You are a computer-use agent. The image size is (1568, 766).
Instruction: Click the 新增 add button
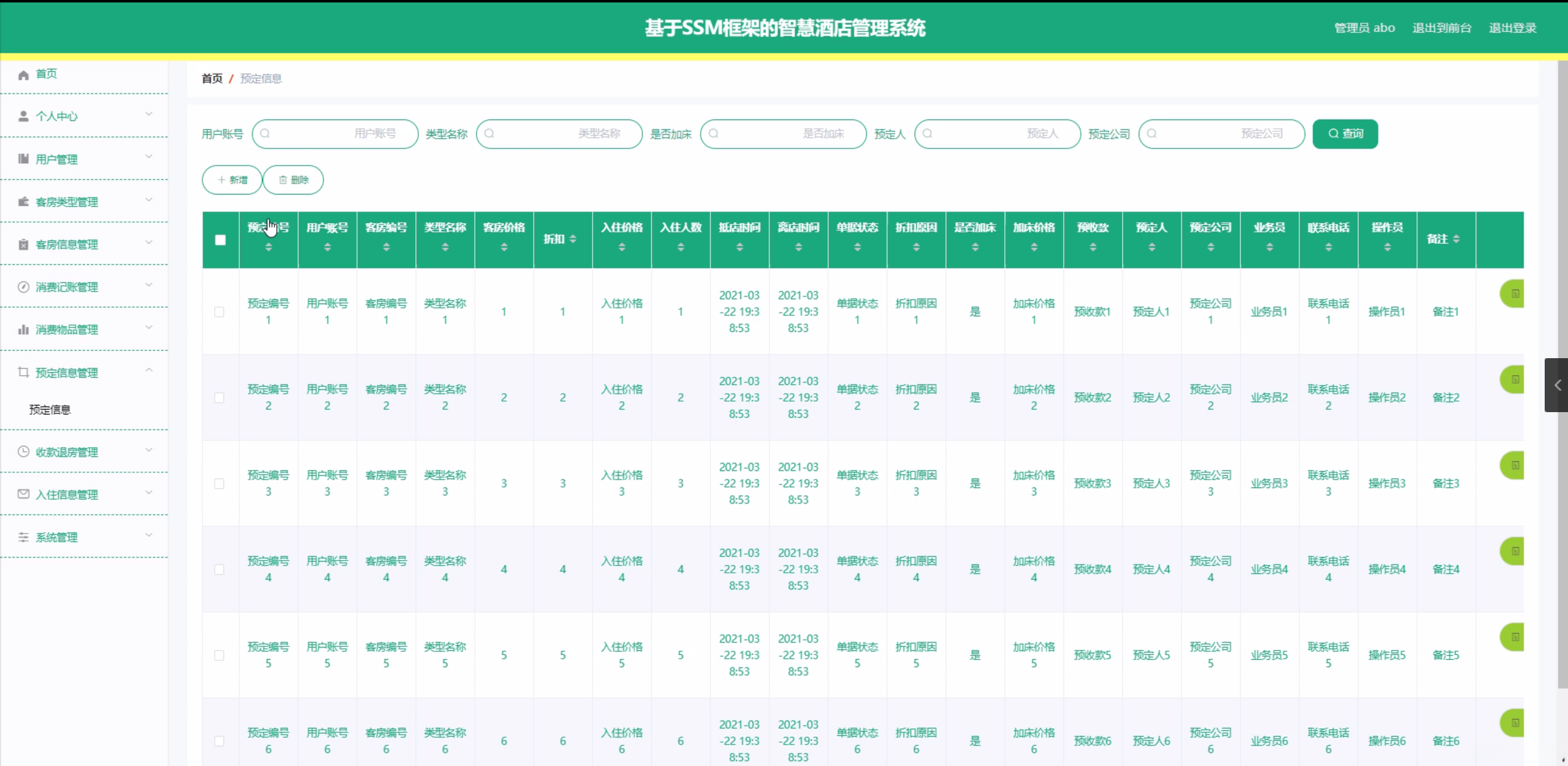pyautogui.click(x=232, y=180)
